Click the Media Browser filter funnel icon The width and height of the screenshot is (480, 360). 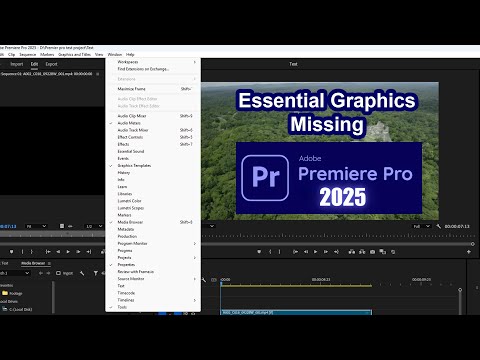96,273
